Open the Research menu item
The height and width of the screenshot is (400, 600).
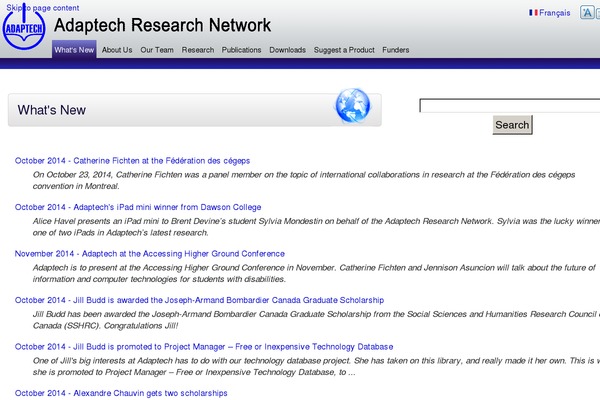click(x=198, y=50)
